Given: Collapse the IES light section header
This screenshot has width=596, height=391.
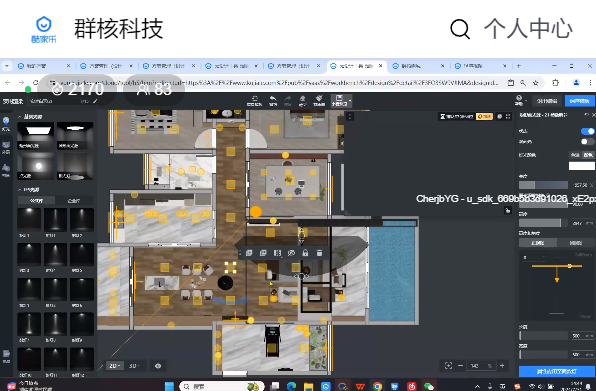Looking at the screenshot, I should (29, 190).
